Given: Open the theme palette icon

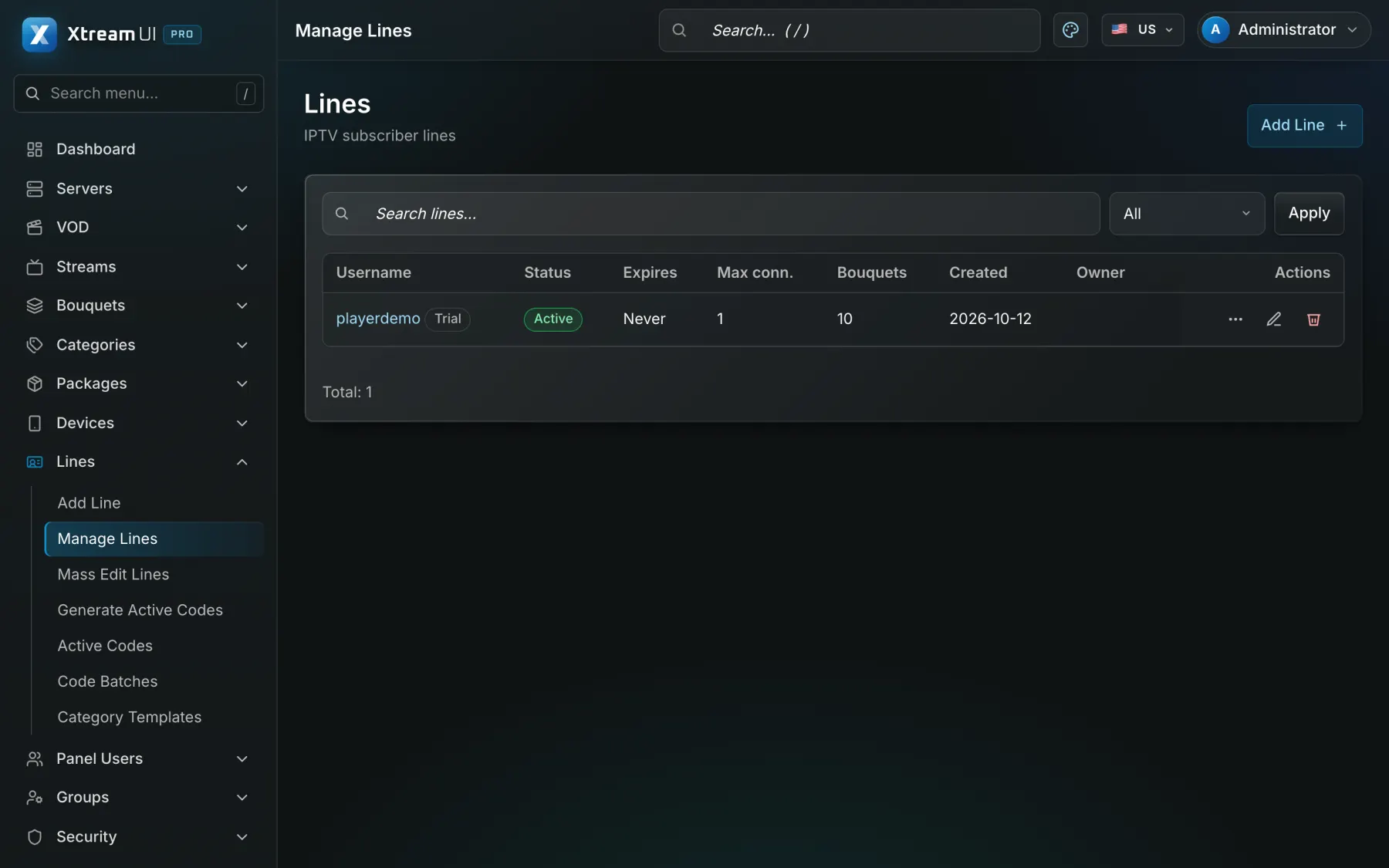Looking at the screenshot, I should coord(1070,30).
